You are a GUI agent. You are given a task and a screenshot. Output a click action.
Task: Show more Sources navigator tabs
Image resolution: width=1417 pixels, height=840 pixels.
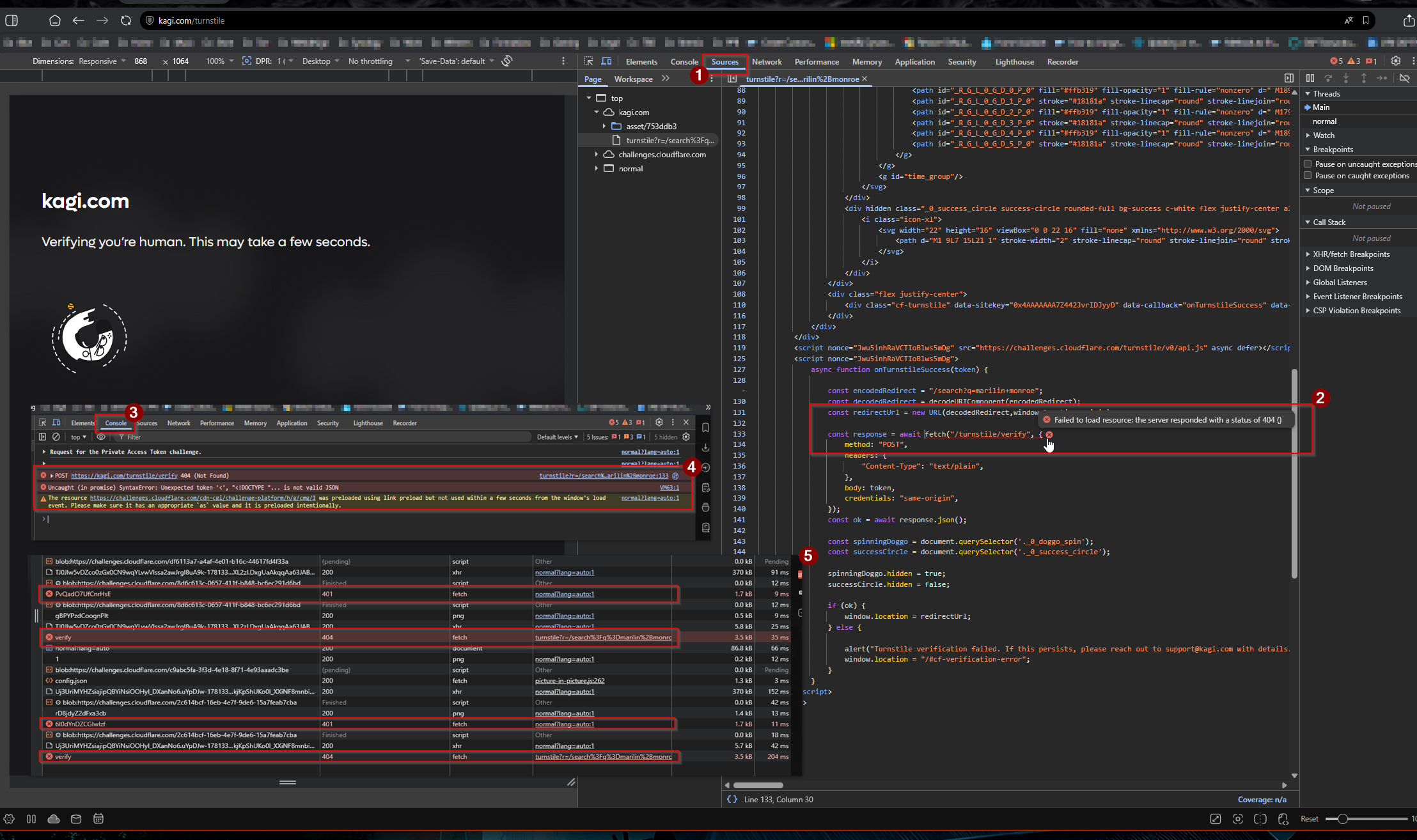(x=666, y=79)
